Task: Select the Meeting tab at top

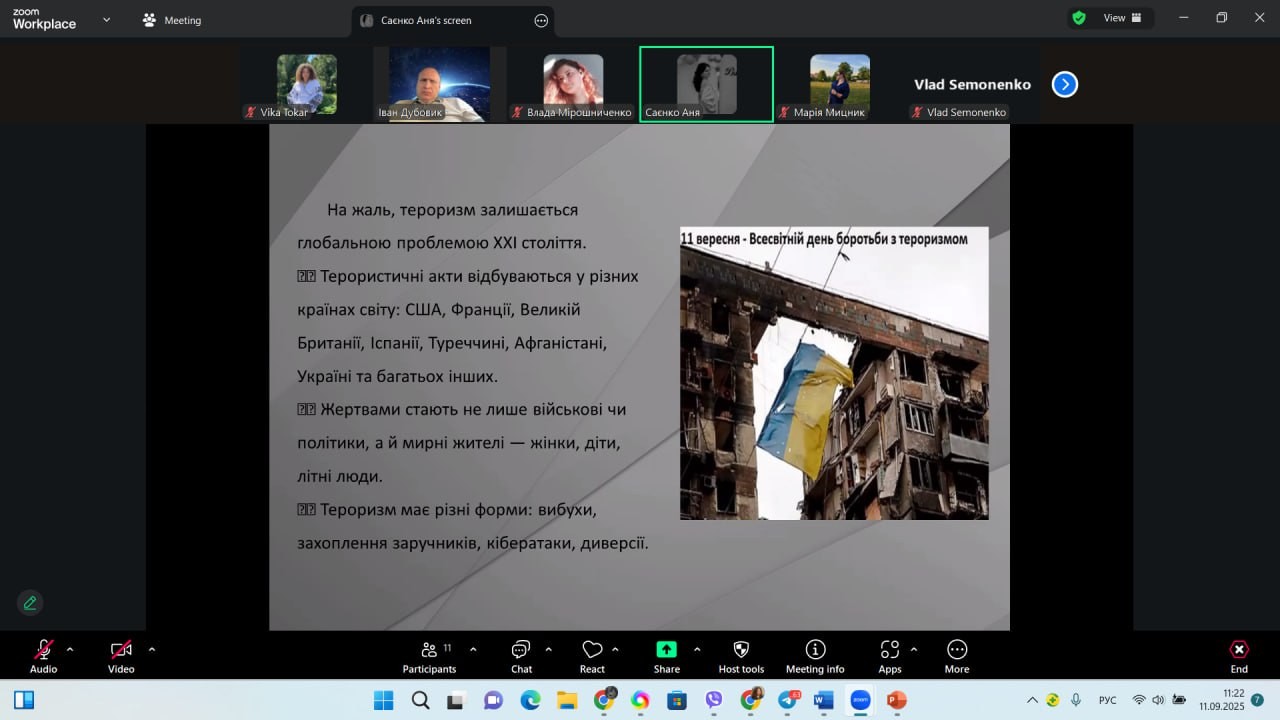Action: 172,20
